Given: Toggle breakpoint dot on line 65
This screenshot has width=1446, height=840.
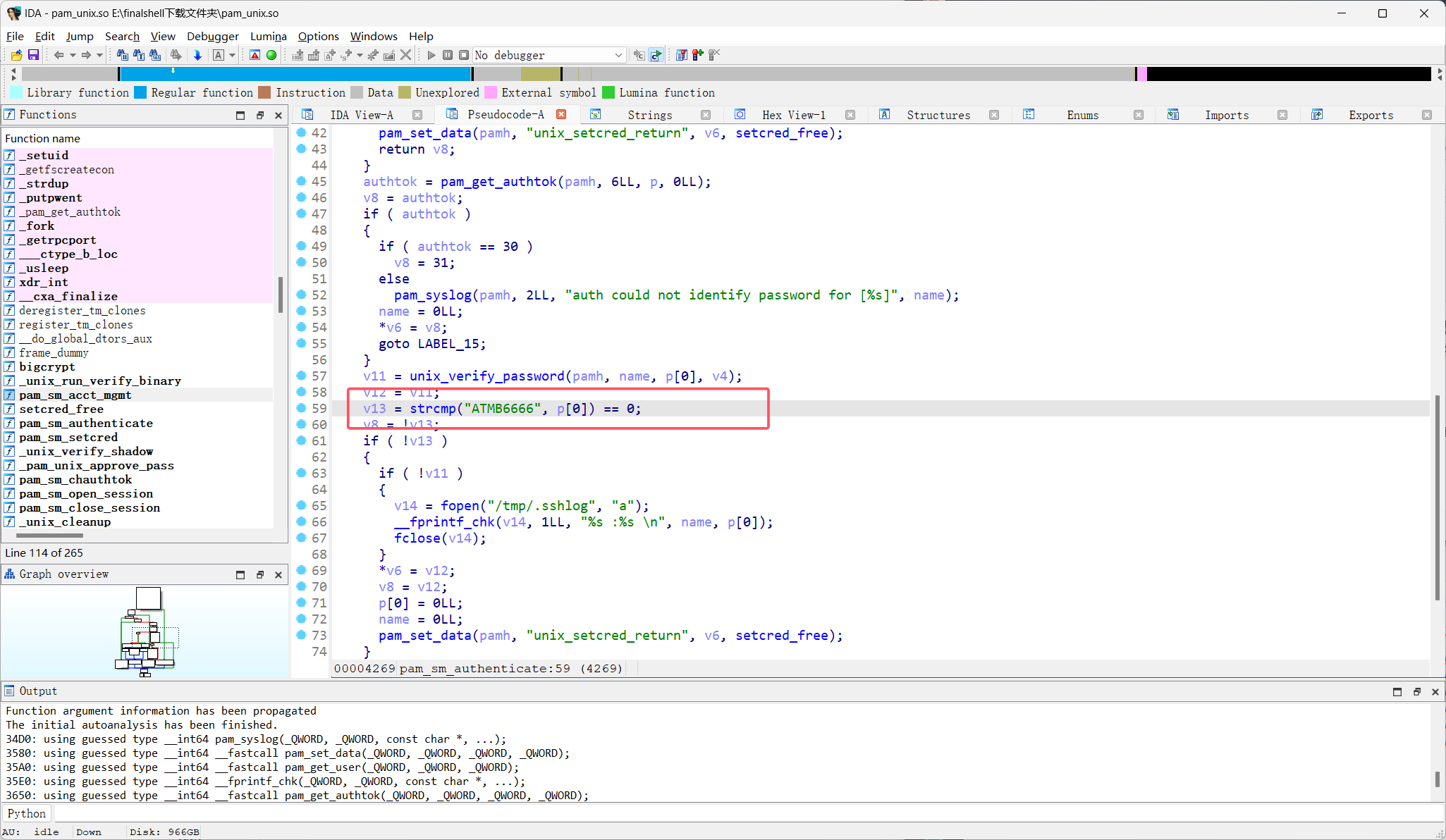Looking at the screenshot, I should tap(301, 505).
